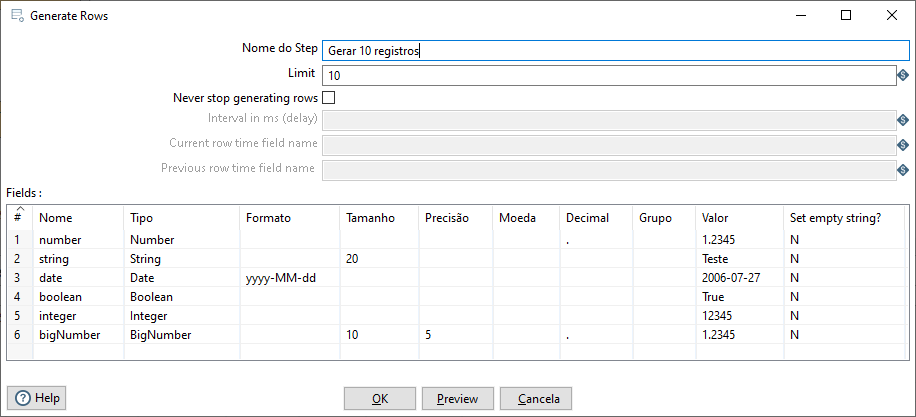The height and width of the screenshot is (417, 916).
Task: Click the Set empty string? column header
Action: 846,218
